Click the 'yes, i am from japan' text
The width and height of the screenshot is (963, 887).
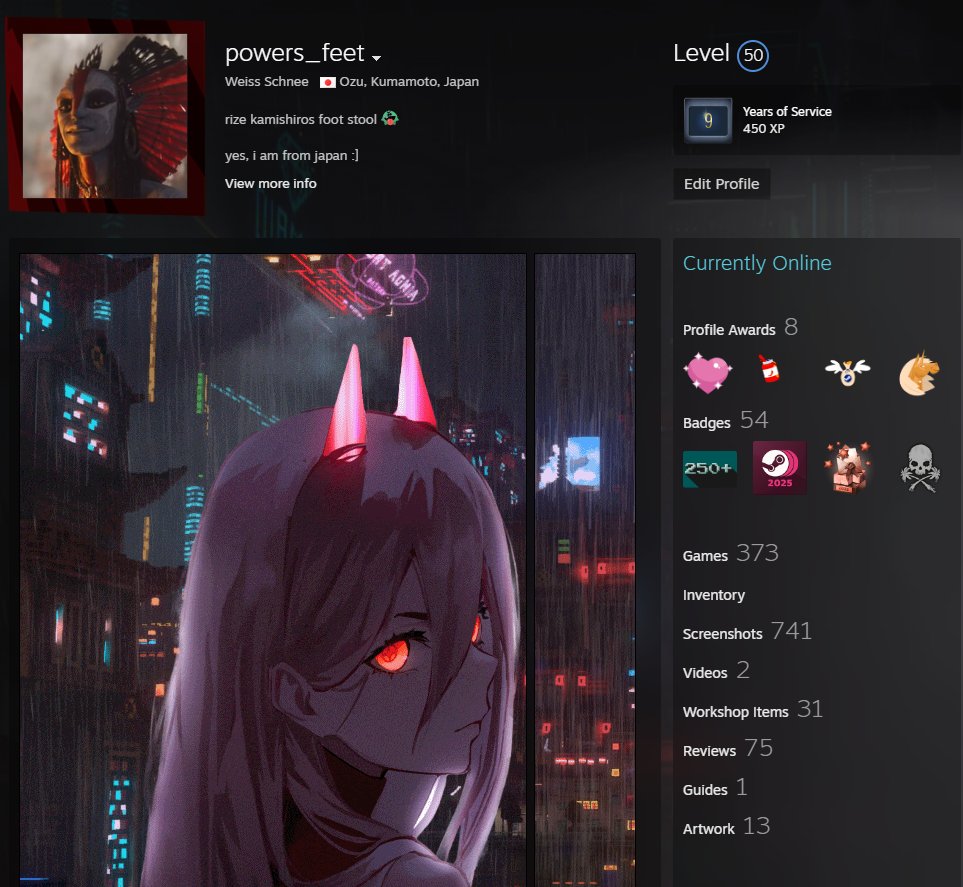pyautogui.click(x=292, y=155)
